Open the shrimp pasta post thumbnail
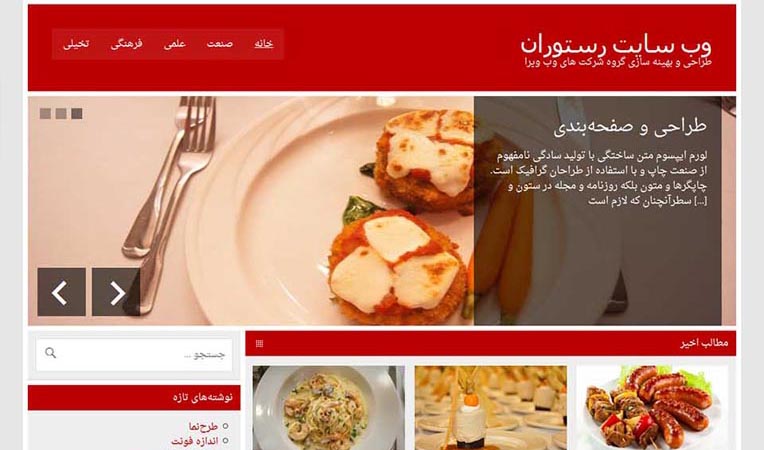 [x=328, y=408]
